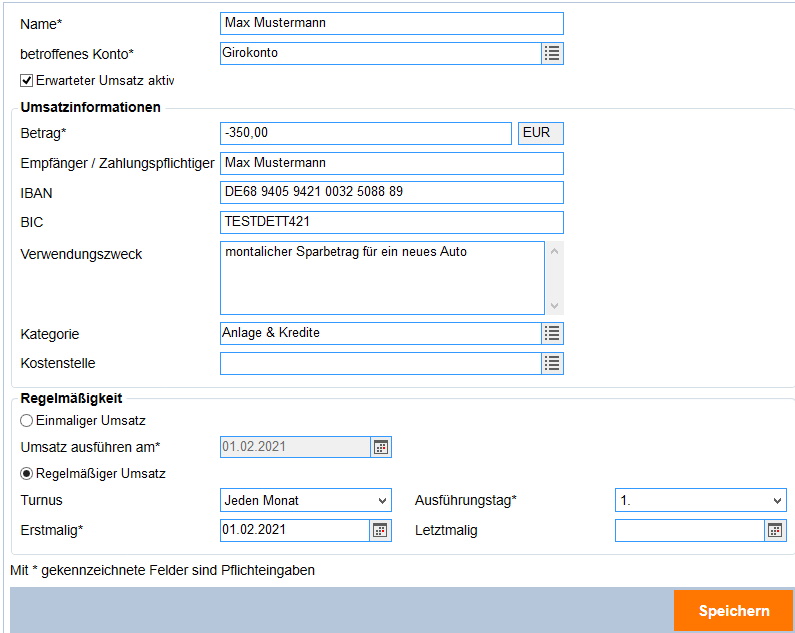
Task: Select the Einmaliger Umsatz radio button
Action: tap(27, 421)
